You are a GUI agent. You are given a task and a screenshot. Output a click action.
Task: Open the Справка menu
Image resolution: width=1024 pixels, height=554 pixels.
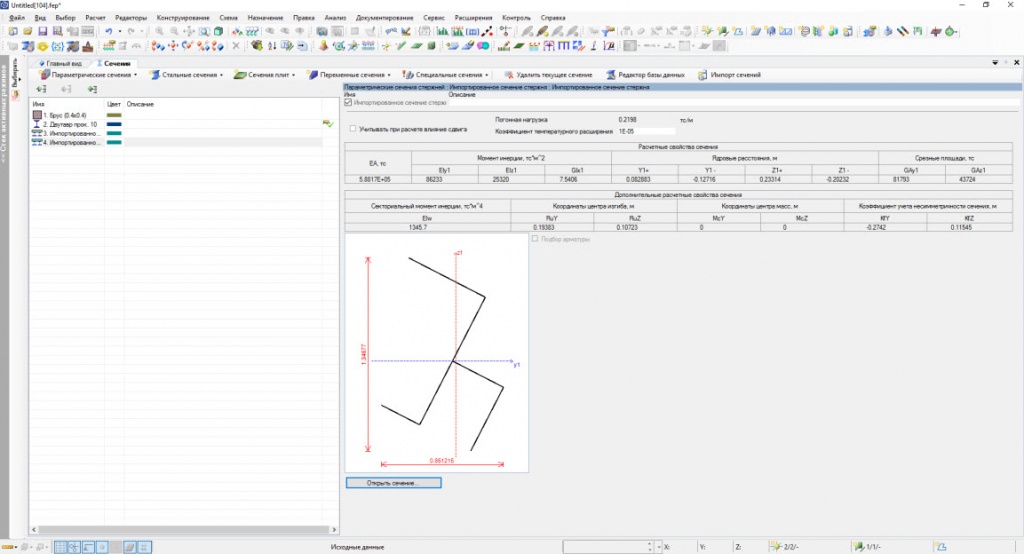[553, 18]
